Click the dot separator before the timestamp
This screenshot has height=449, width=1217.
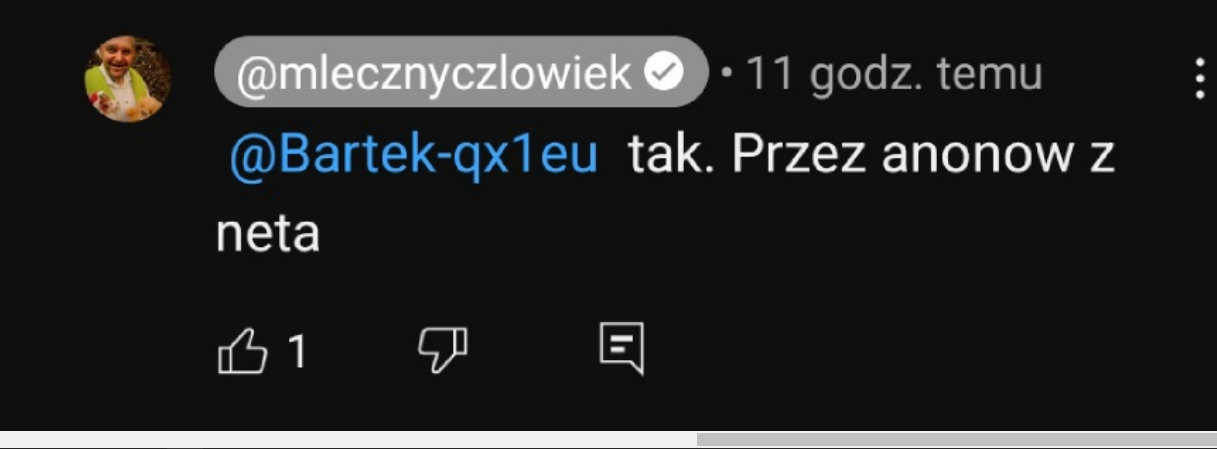[x=725, y=76]
